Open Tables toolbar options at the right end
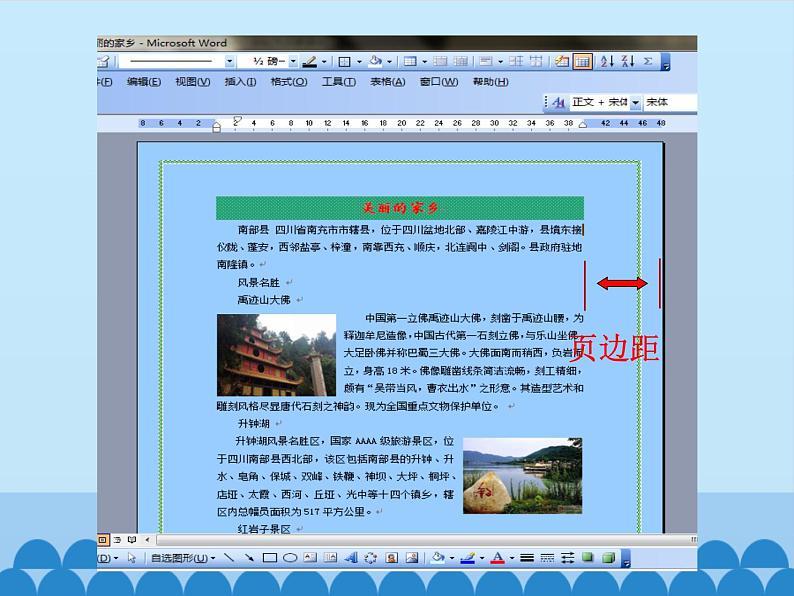This screenshot has height=596, width=794. (x=665, y=63)
